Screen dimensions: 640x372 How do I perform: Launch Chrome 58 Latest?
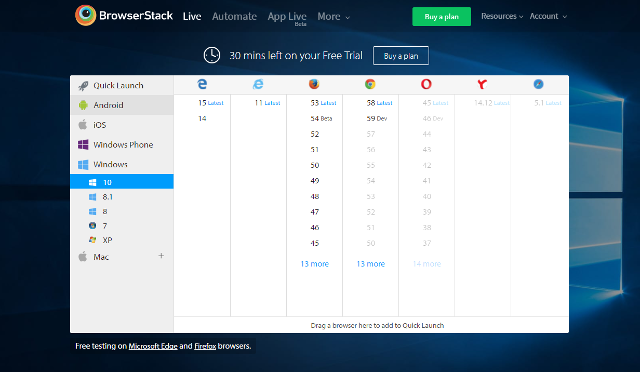point(379,103)
